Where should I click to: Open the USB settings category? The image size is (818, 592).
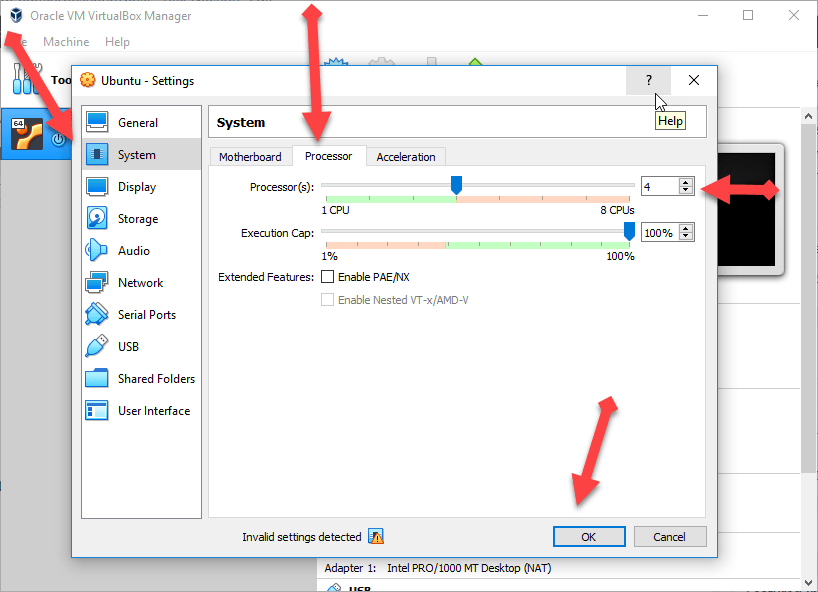click(x=128, y=347)
